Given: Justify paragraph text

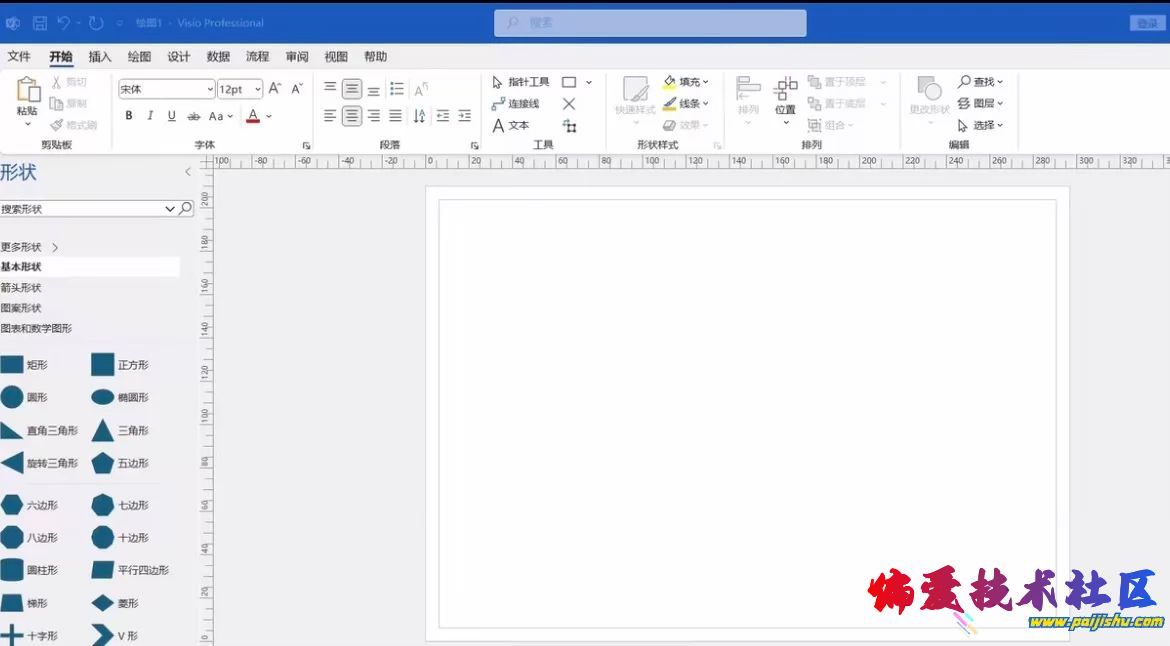Looking at the screenshot, I should click(x=395, y=116).
